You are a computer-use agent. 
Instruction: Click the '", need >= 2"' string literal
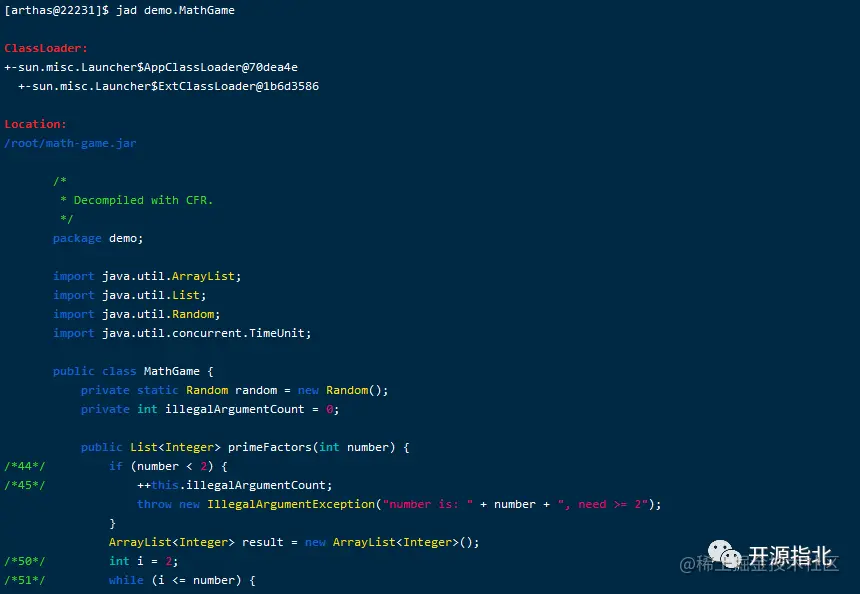603,504
